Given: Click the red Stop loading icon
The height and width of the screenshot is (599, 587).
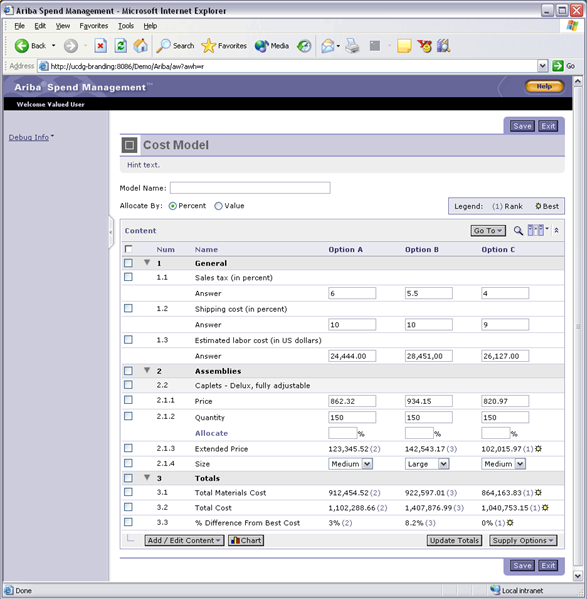Looking at the screenshot, I should pos(100,46).
